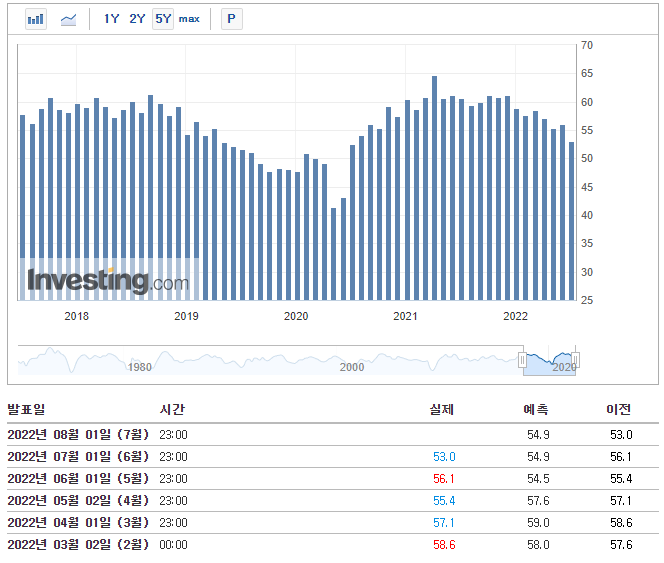Click the 25 y-axis label
This screenshot has width=664, height=563.
tap(587, 300)
